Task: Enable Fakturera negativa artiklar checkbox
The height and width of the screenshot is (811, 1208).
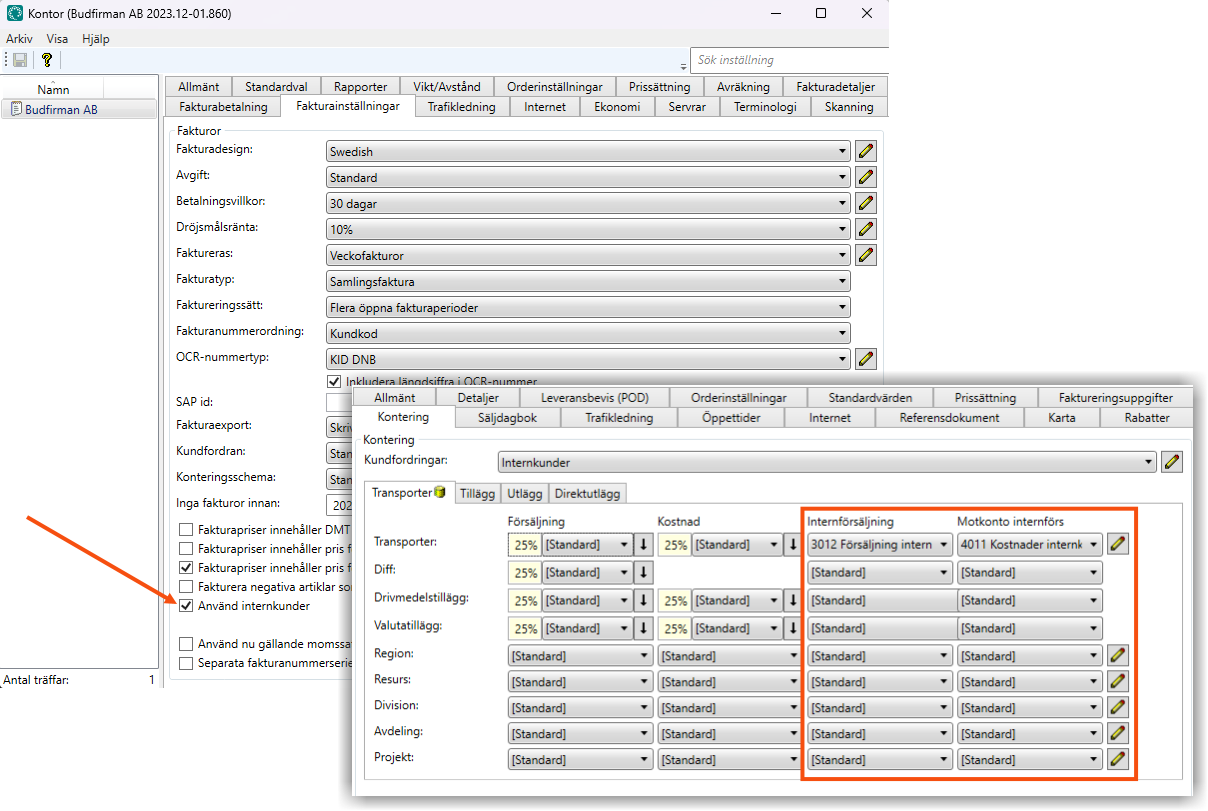Action: coord(186,586)
